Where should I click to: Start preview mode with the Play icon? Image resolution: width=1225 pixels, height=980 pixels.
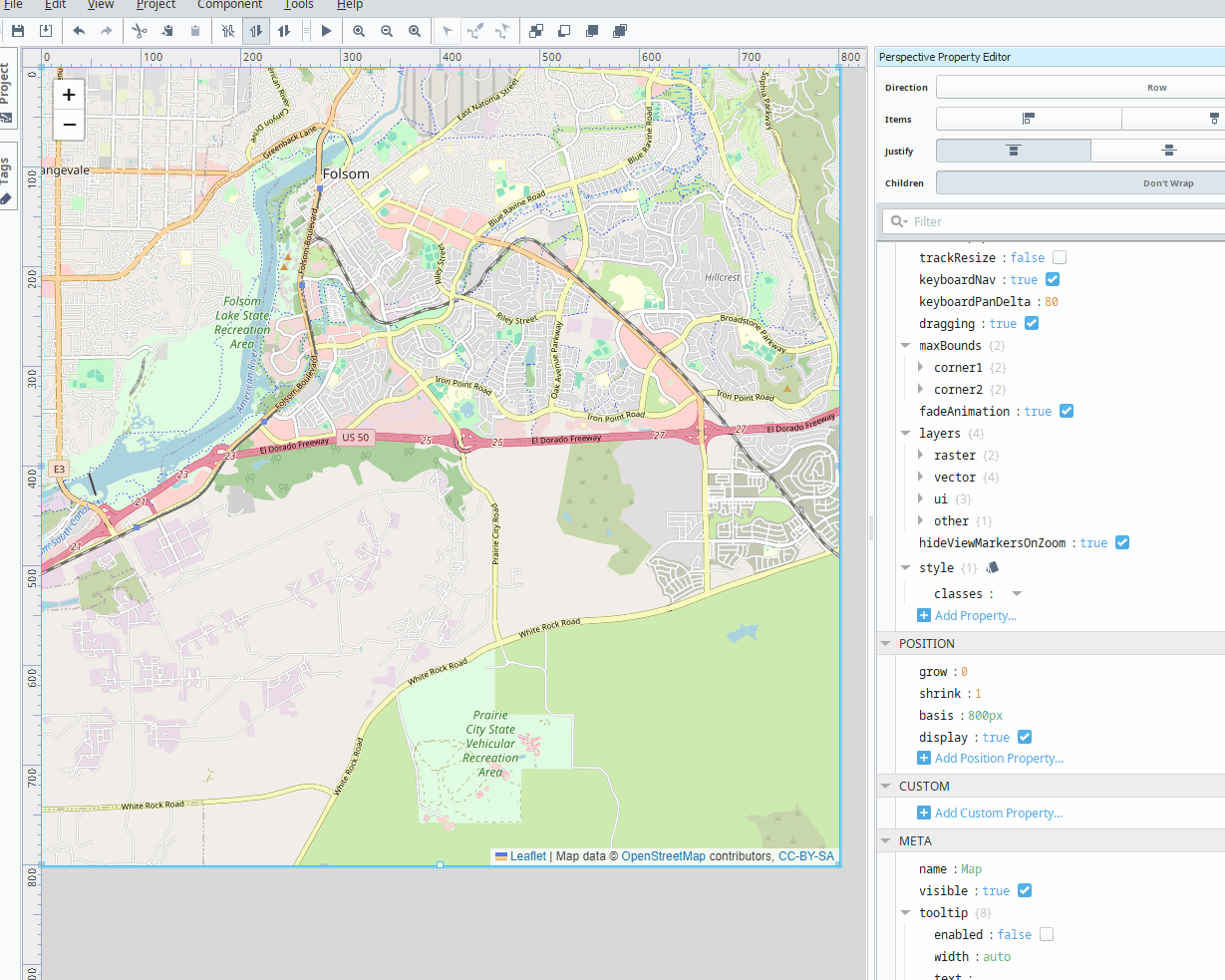click(x=326, y=30)
